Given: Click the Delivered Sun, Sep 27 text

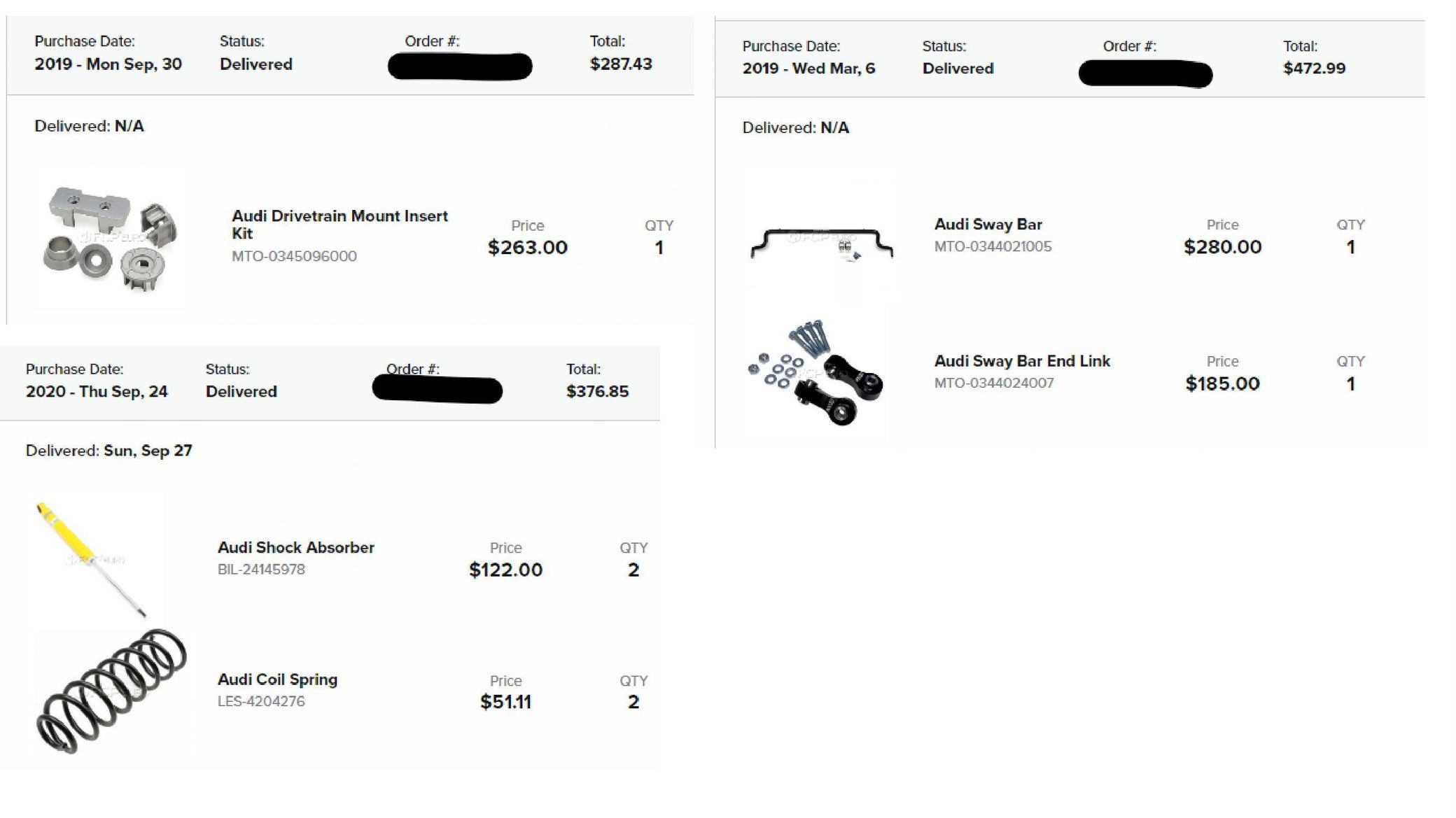Looking at the screenshot, I should (x=108, y=451).
